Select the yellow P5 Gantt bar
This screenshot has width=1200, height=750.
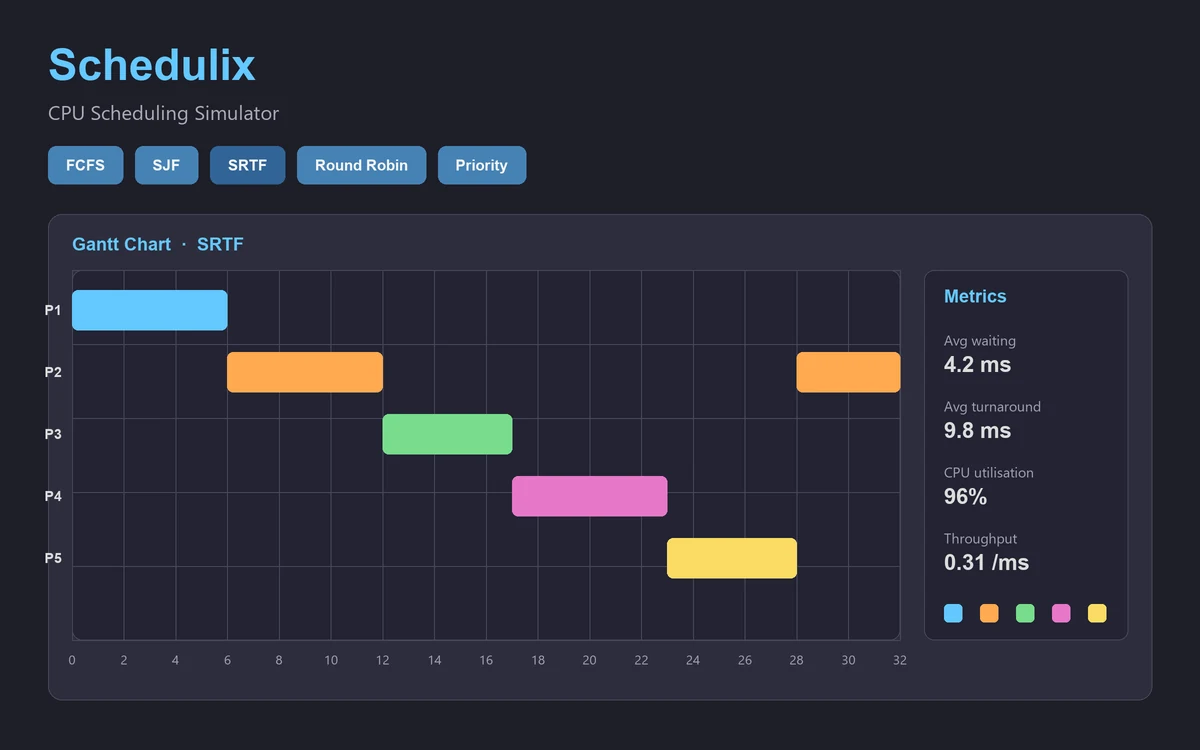[732, 558]
